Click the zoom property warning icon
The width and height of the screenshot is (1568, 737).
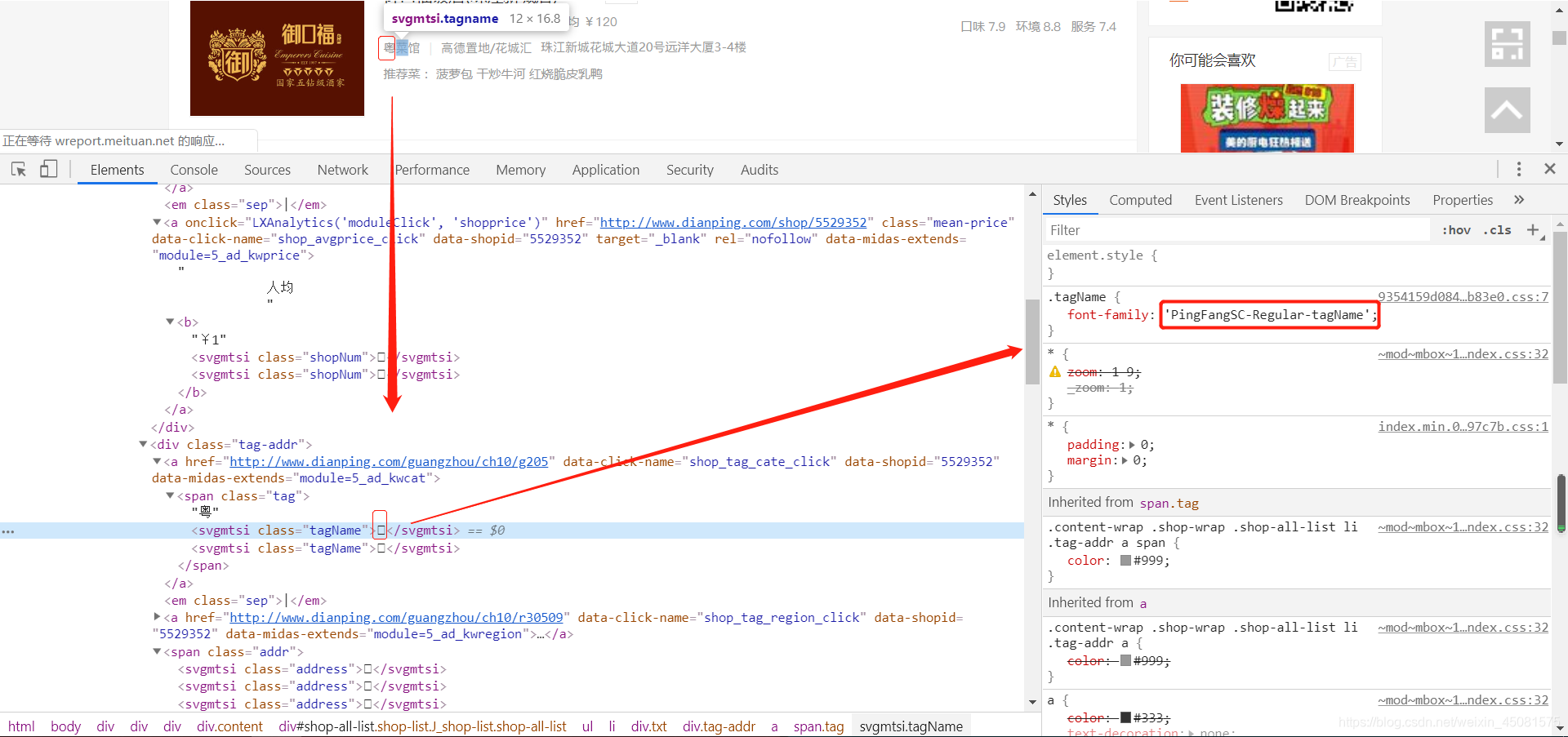(1055, 372)
